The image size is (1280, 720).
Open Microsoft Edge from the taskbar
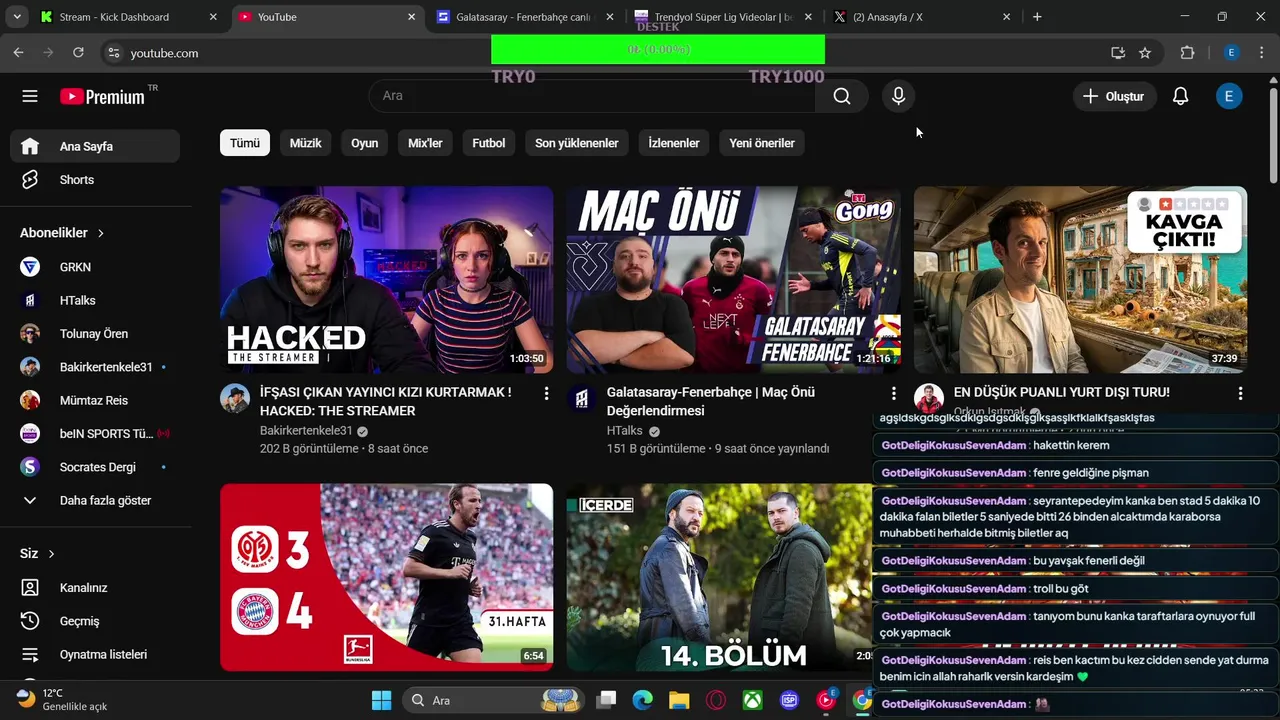pos(642,700)
